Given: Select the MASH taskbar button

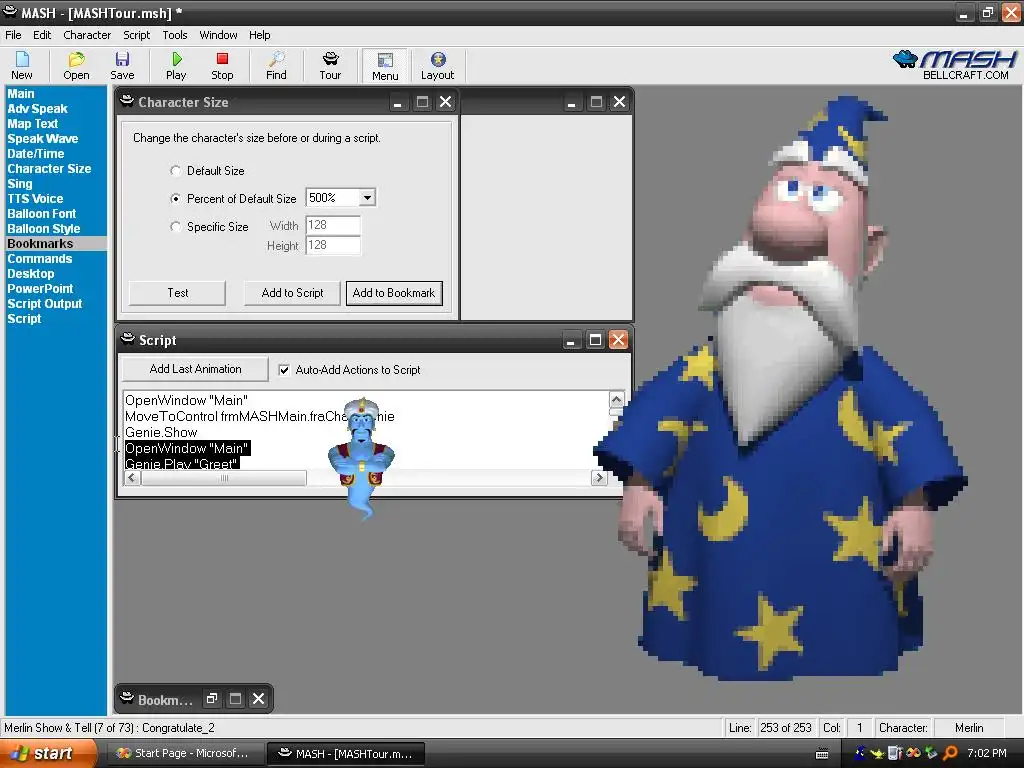Looking at the screenshot, I should point(346,754).
